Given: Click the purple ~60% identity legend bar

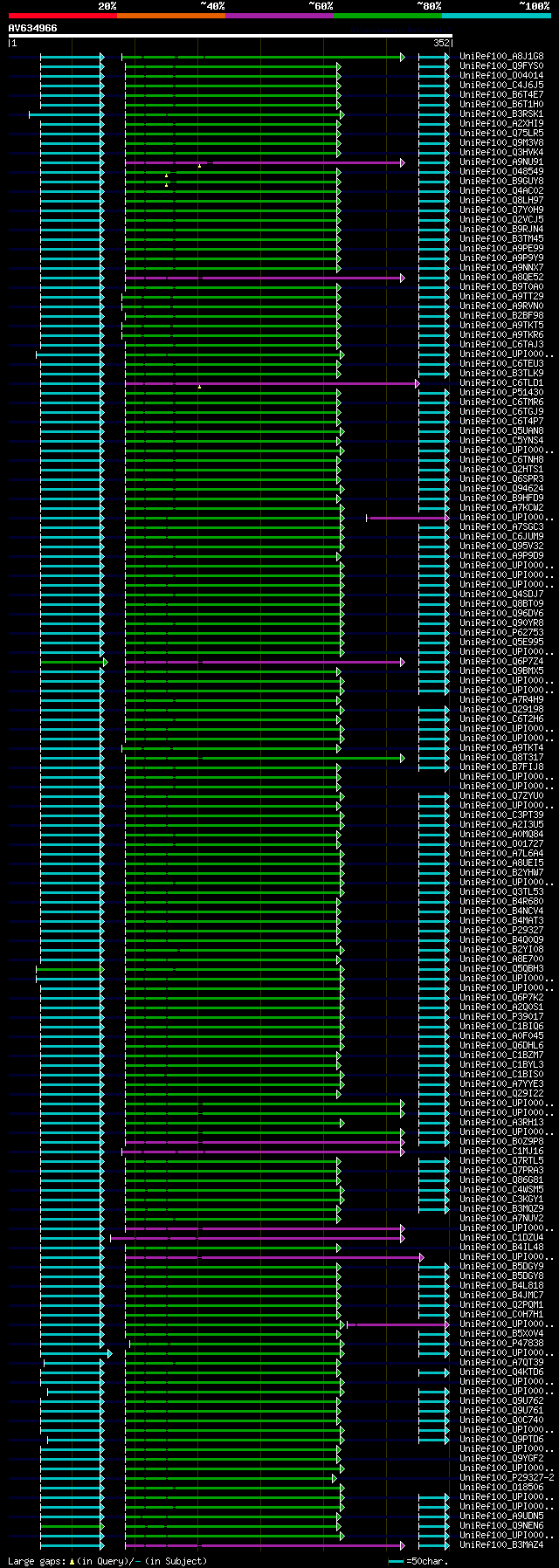Looking at the screenshot, I should pos(279,16).
